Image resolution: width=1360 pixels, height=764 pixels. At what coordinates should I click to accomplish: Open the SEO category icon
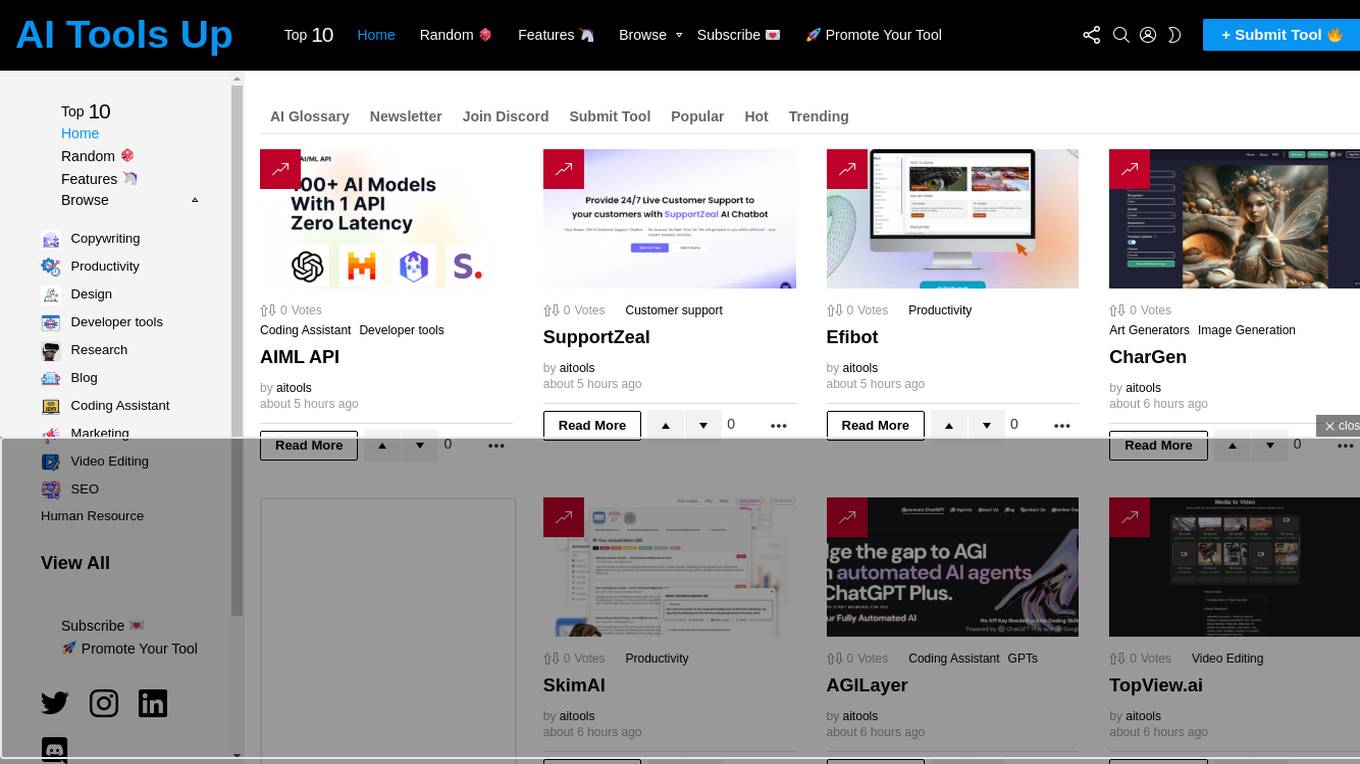click(x=51, y=490)
